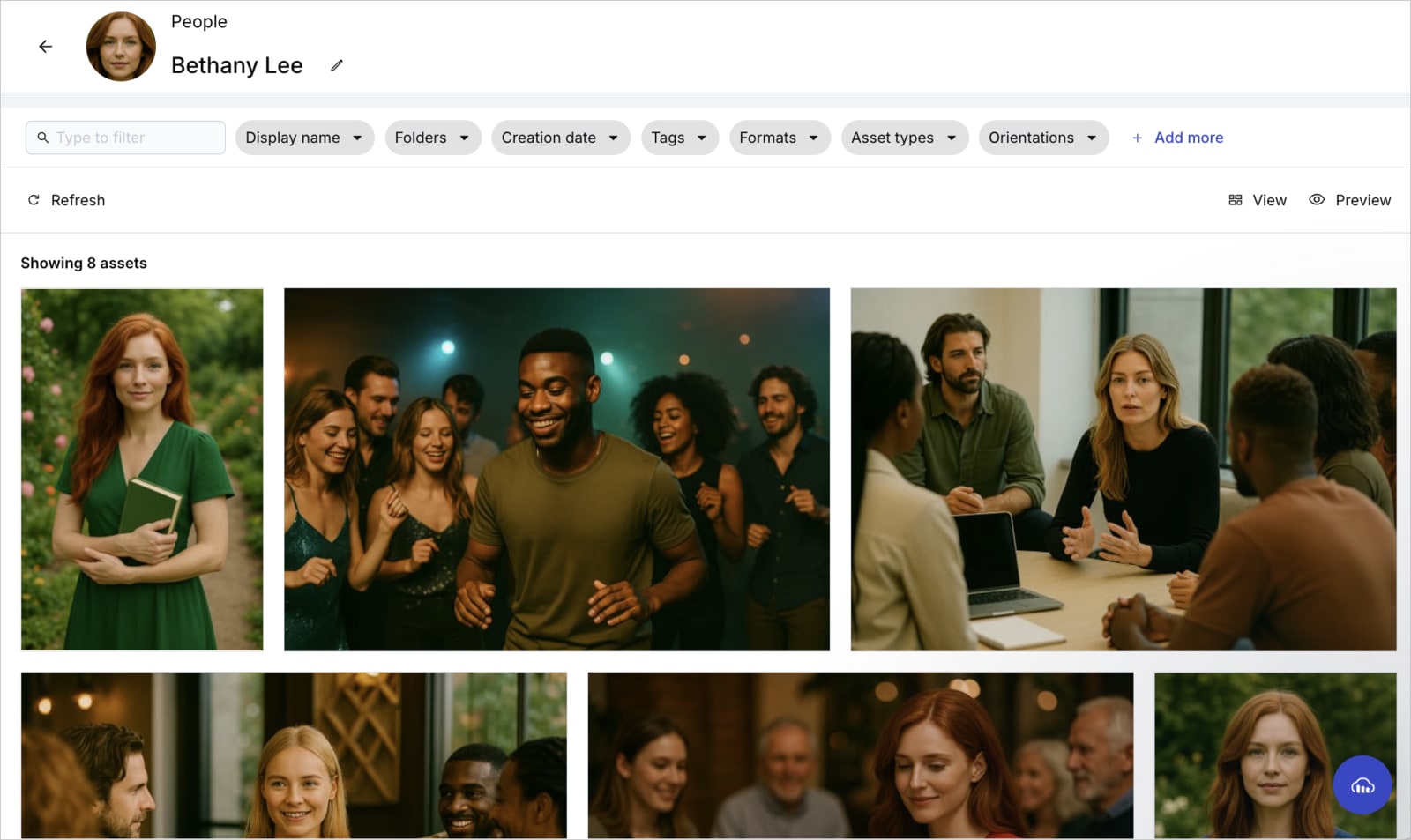Open Bethany Lee's profile avatar

(x=121, y=47)
